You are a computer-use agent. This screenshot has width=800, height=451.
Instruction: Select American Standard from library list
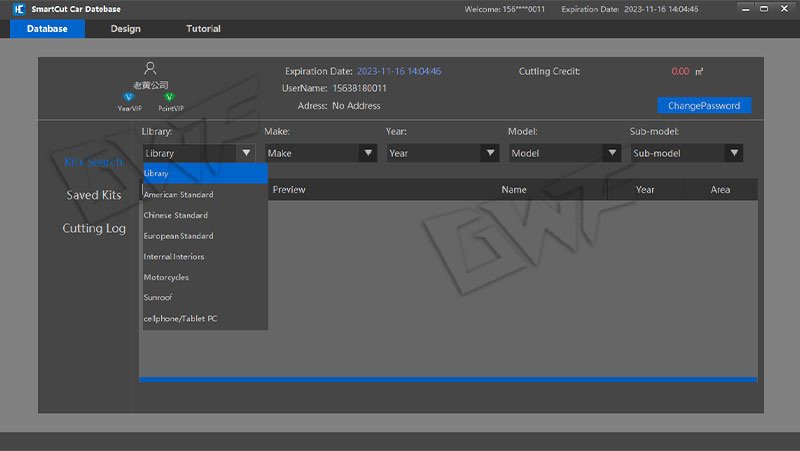coord(179,194)
